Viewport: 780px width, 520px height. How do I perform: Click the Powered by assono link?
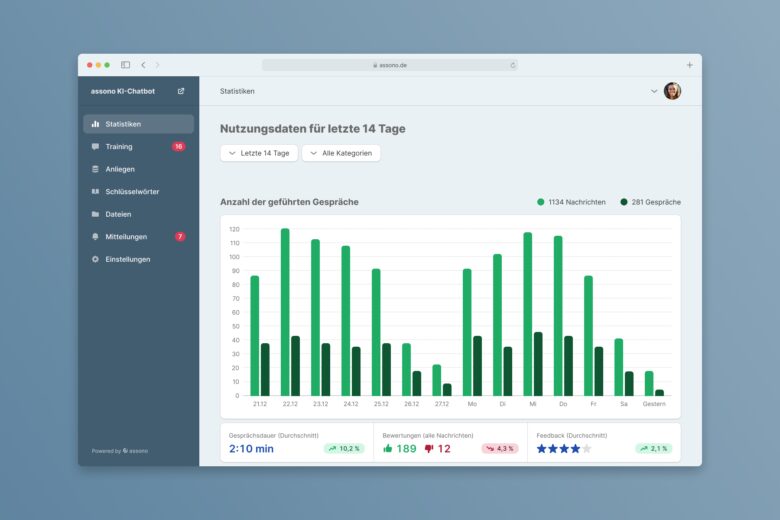(x=119, y=451)
